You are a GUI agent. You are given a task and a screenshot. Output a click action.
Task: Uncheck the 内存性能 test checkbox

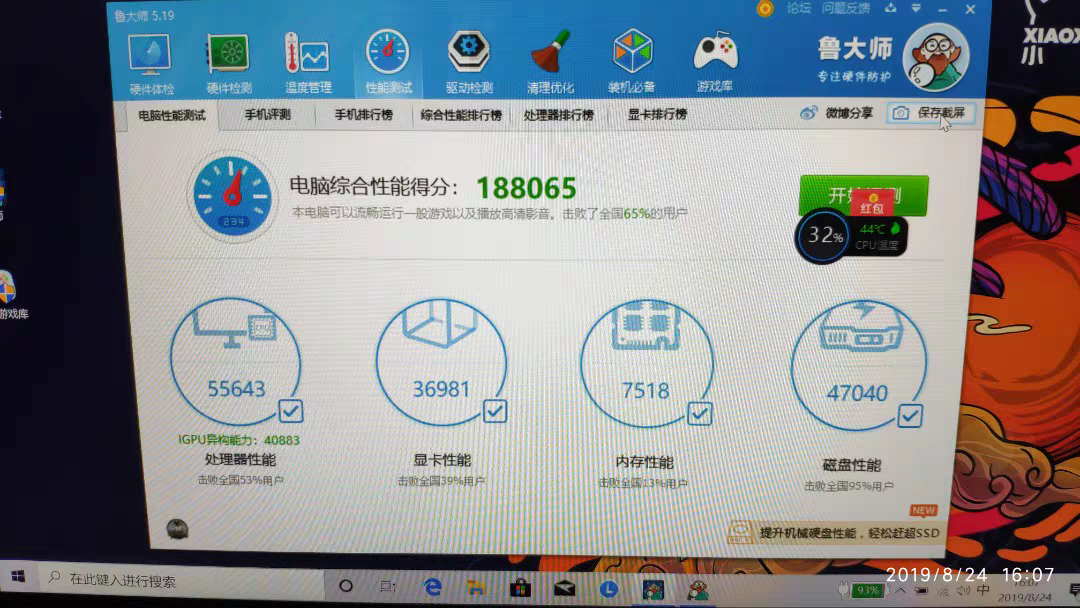(699, 414)
